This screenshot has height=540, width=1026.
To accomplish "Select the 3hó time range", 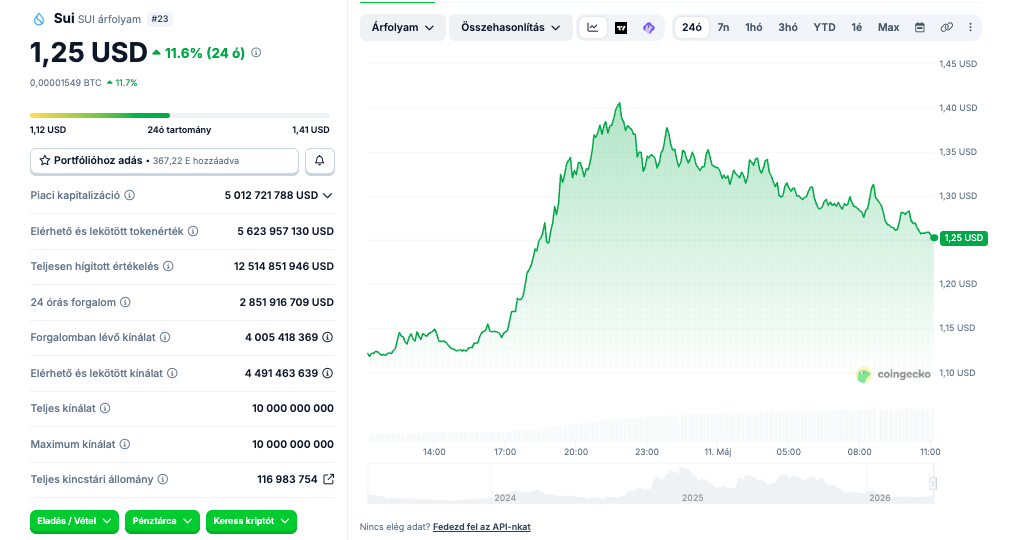I will (x=788, y=27).
